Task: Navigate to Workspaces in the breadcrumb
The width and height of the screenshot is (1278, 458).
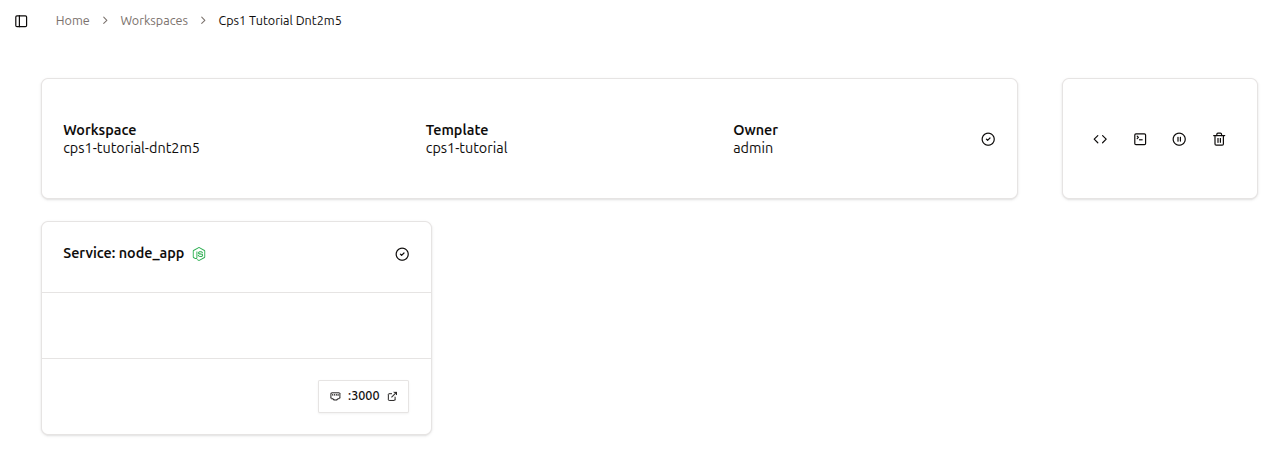Action: [x=154, y=21]
